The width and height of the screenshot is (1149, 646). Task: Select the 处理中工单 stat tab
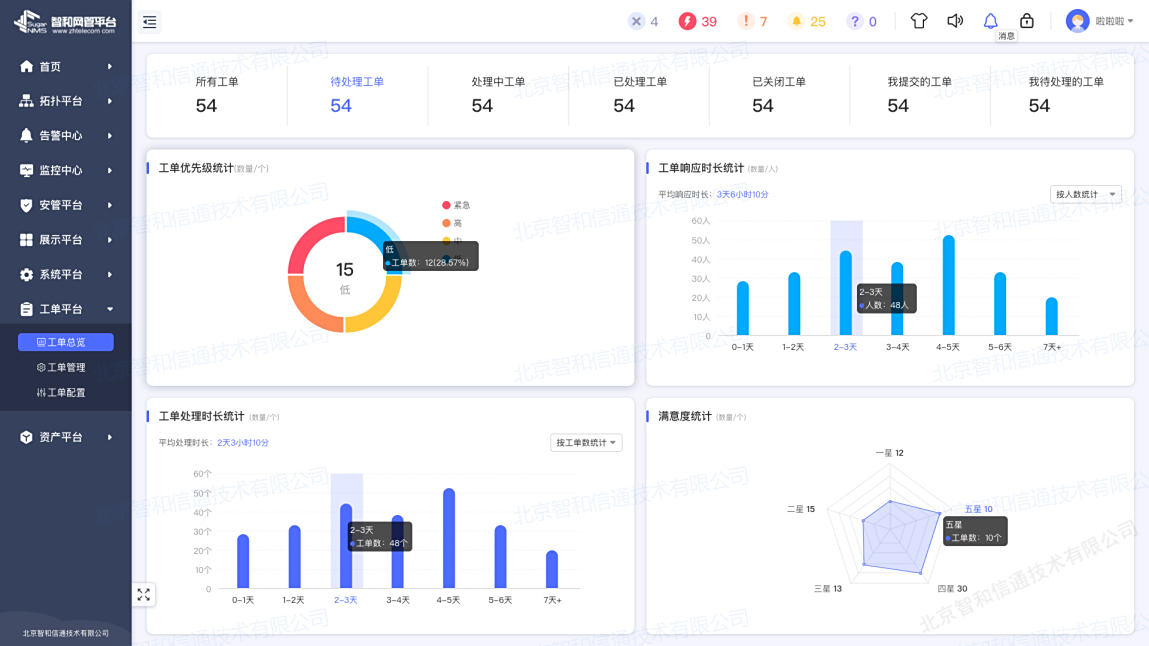pyautogui.click(x=498, y=95)
